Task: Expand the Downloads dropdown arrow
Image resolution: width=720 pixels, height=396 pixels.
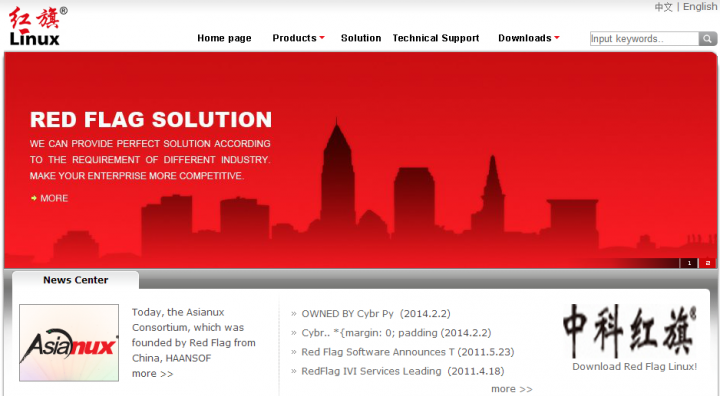Action: [557, 38]
